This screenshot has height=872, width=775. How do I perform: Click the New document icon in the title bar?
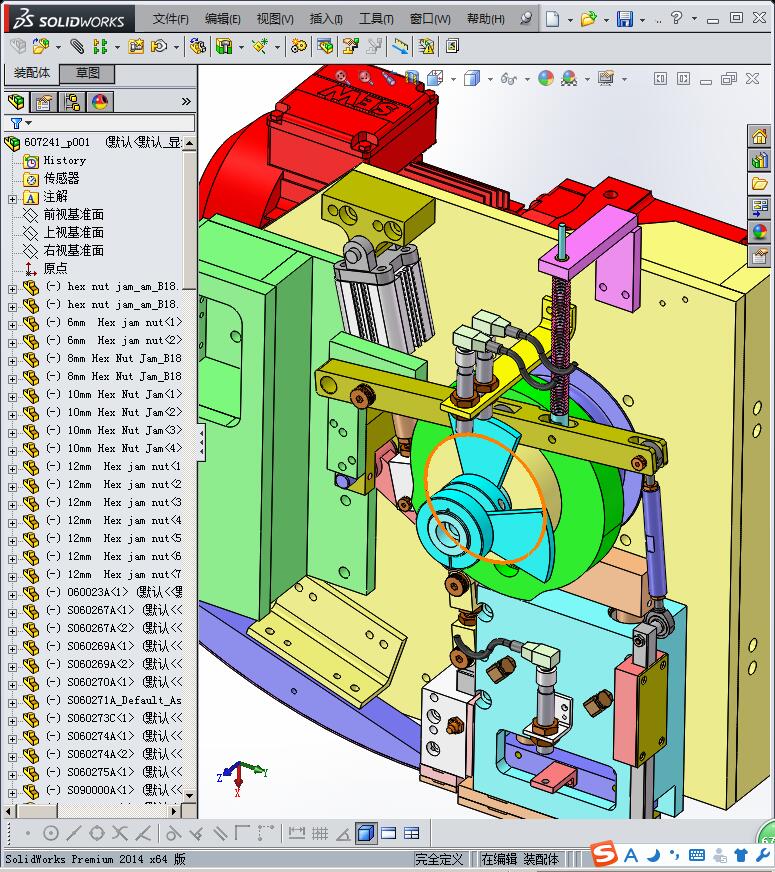(x=552, y=19)
